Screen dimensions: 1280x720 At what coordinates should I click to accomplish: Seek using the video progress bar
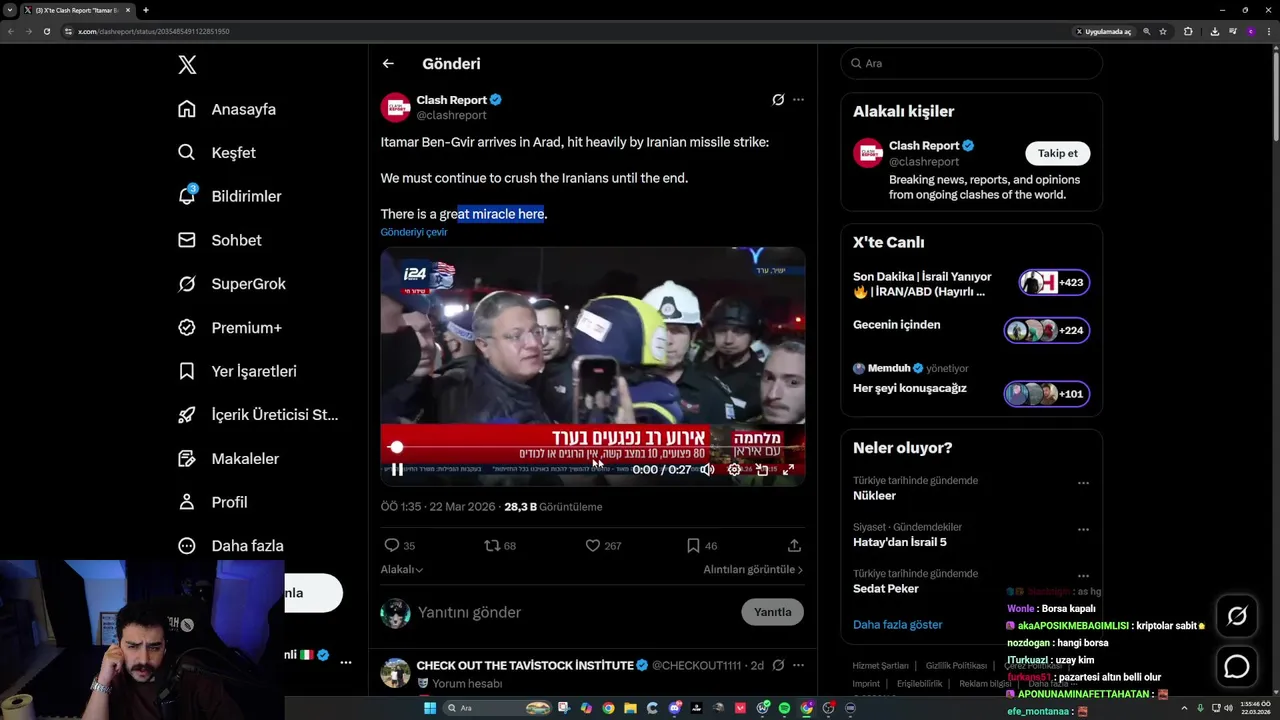[593, 447]
